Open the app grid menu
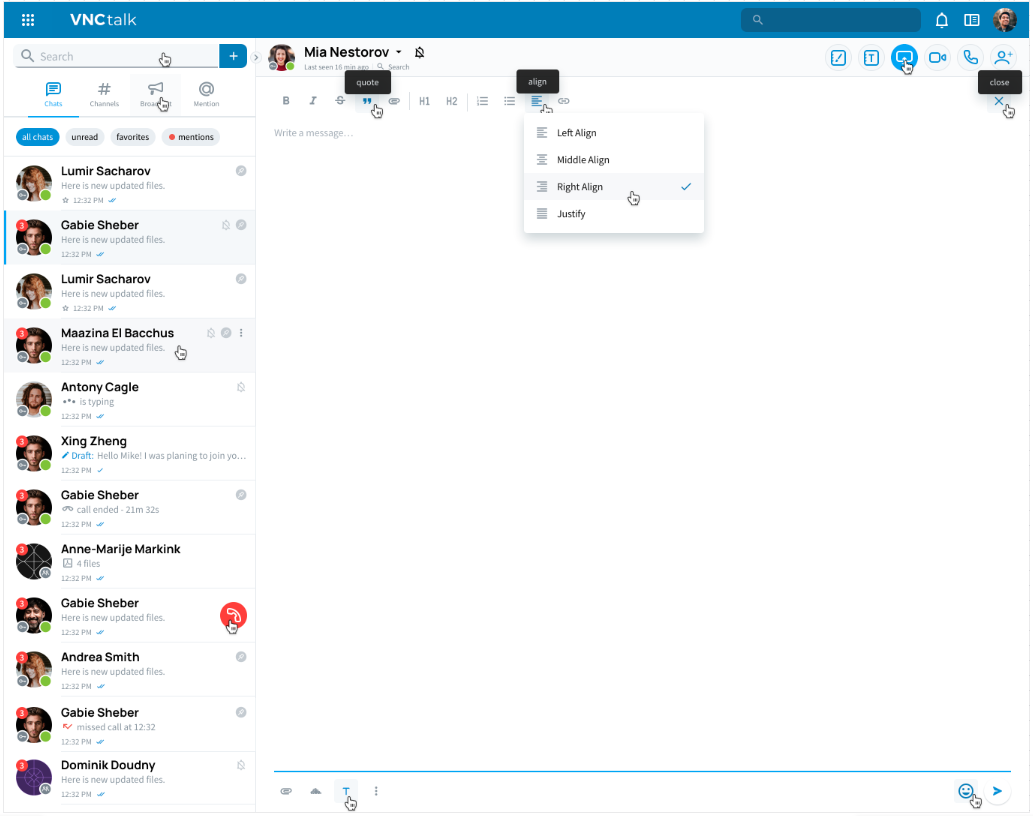Screen dimensions: 1033x816 pos(28,20)
